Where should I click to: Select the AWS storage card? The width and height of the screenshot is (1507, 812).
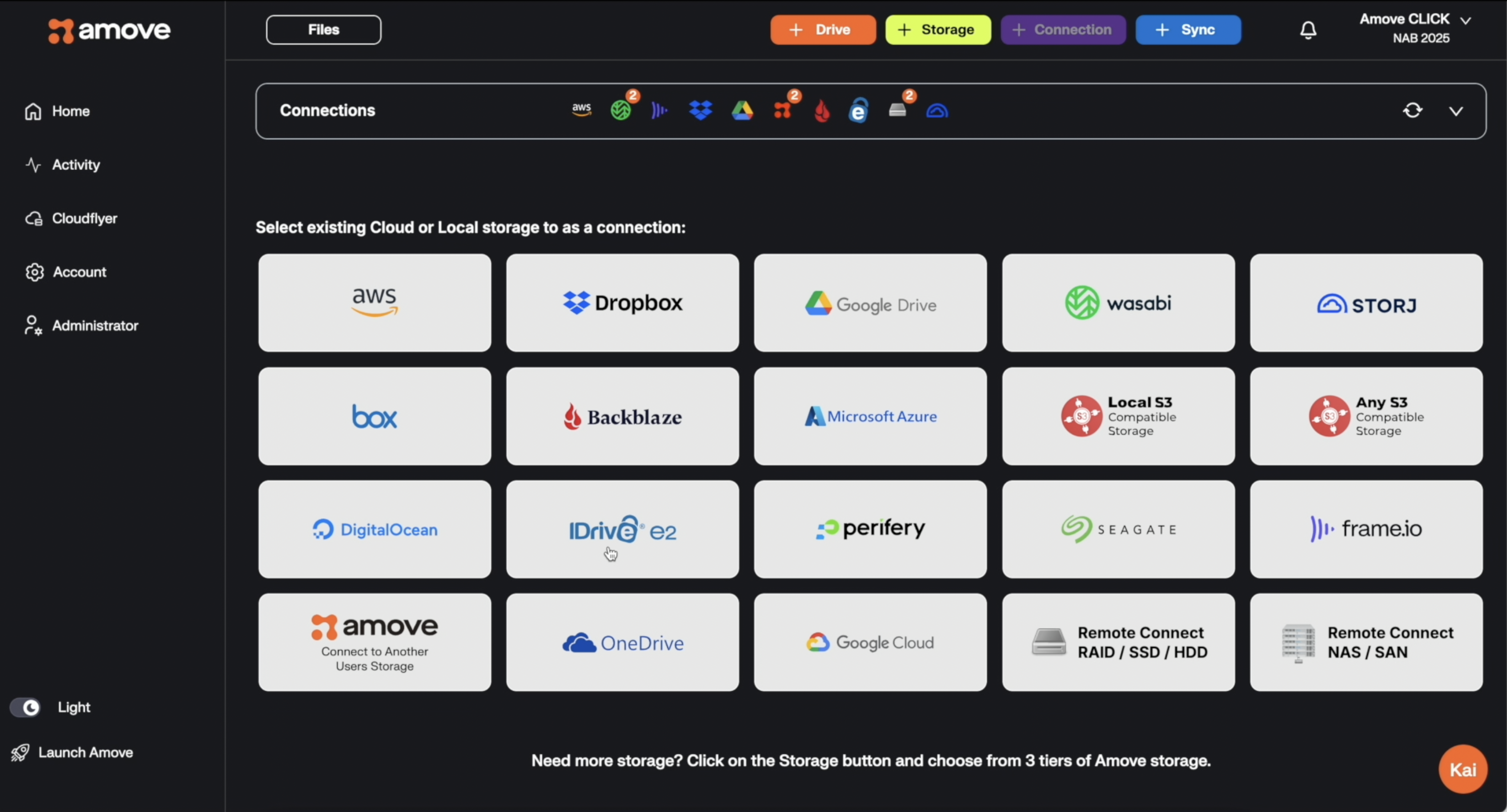tap(374, 302)
